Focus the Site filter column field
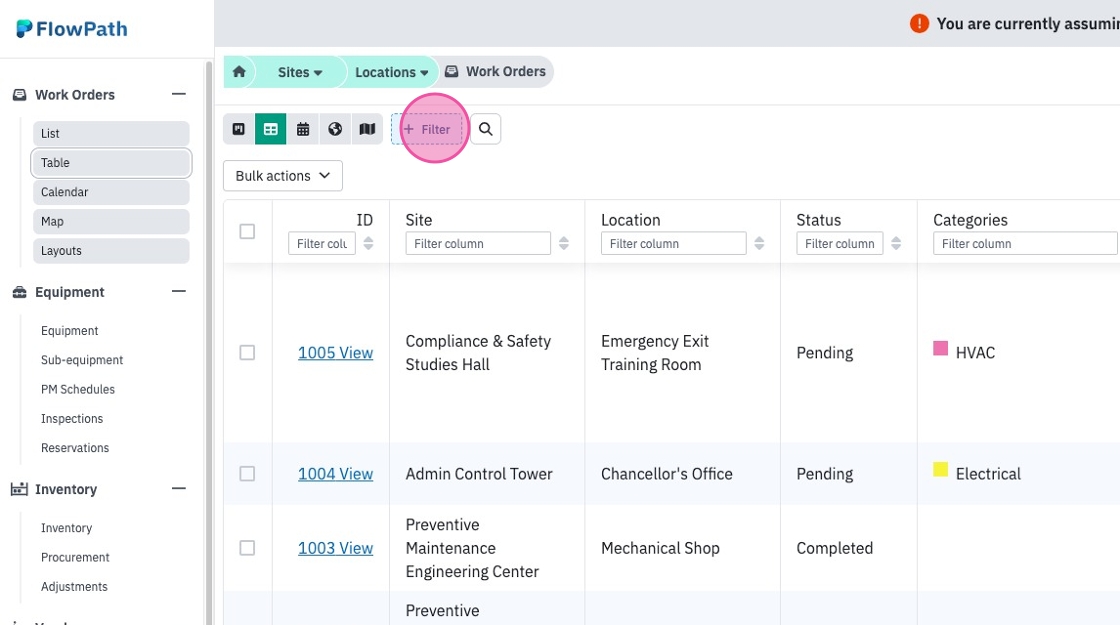Screen dimensions: 1120x625 click(x=478, y=244)
